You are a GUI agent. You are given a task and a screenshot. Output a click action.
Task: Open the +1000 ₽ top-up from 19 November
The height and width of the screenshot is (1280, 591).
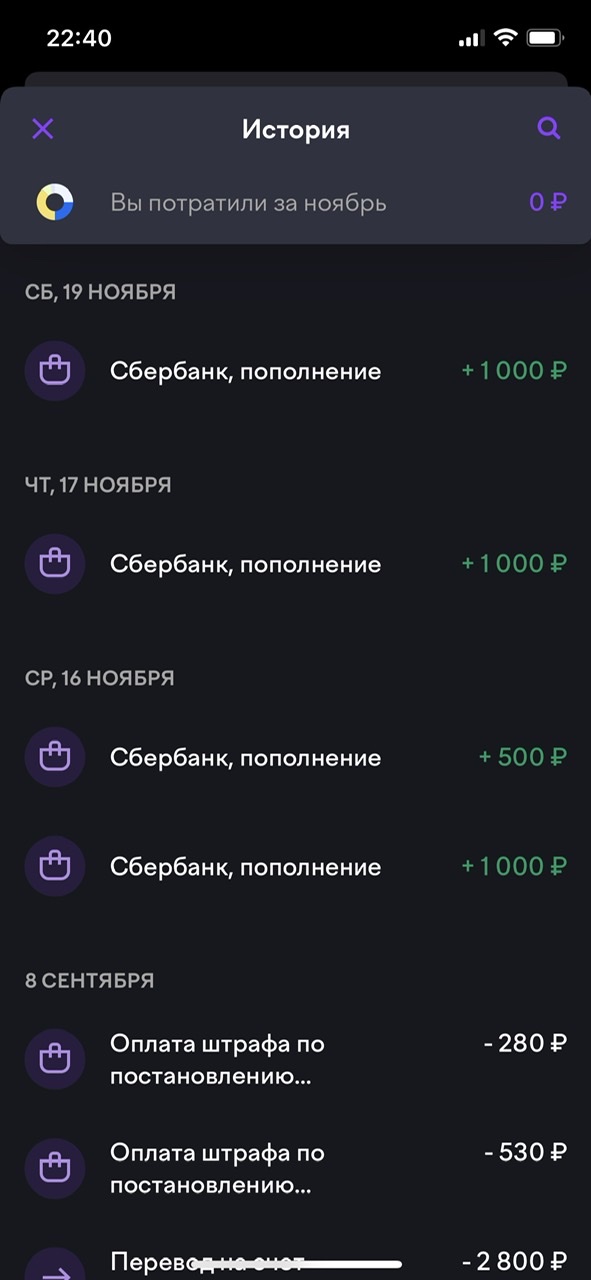click(296, 370)
